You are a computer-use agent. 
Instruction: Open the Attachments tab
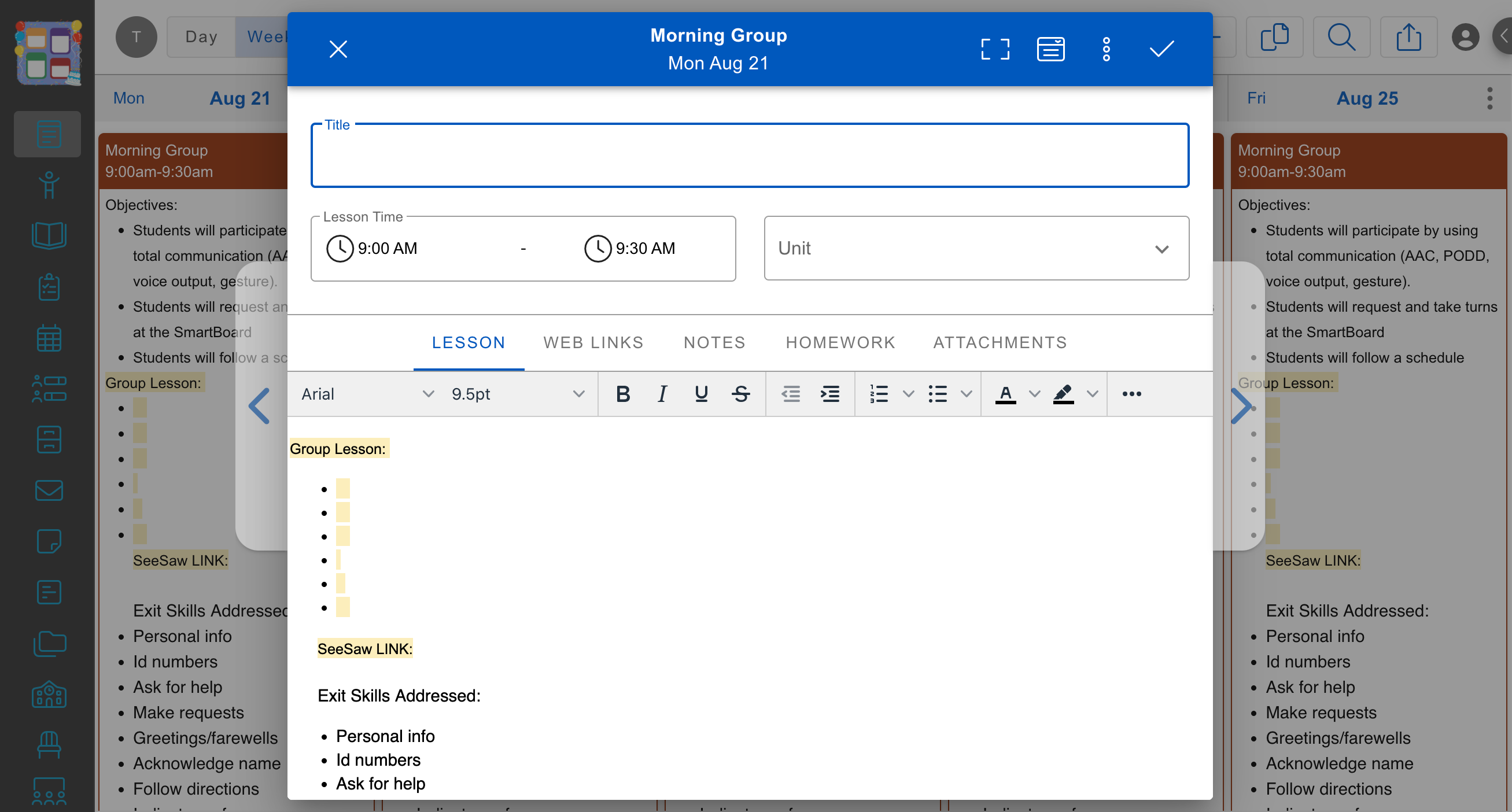point(1000,342)
